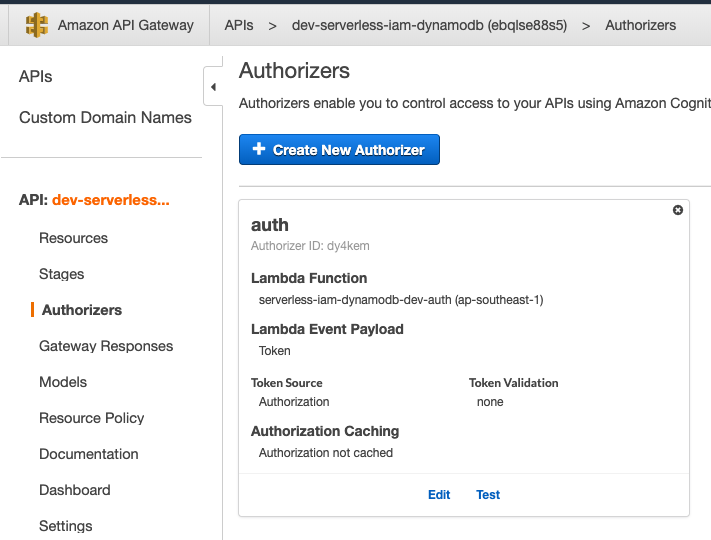Click the Authorizers breadcrumb item

click(x=640, y=25)
